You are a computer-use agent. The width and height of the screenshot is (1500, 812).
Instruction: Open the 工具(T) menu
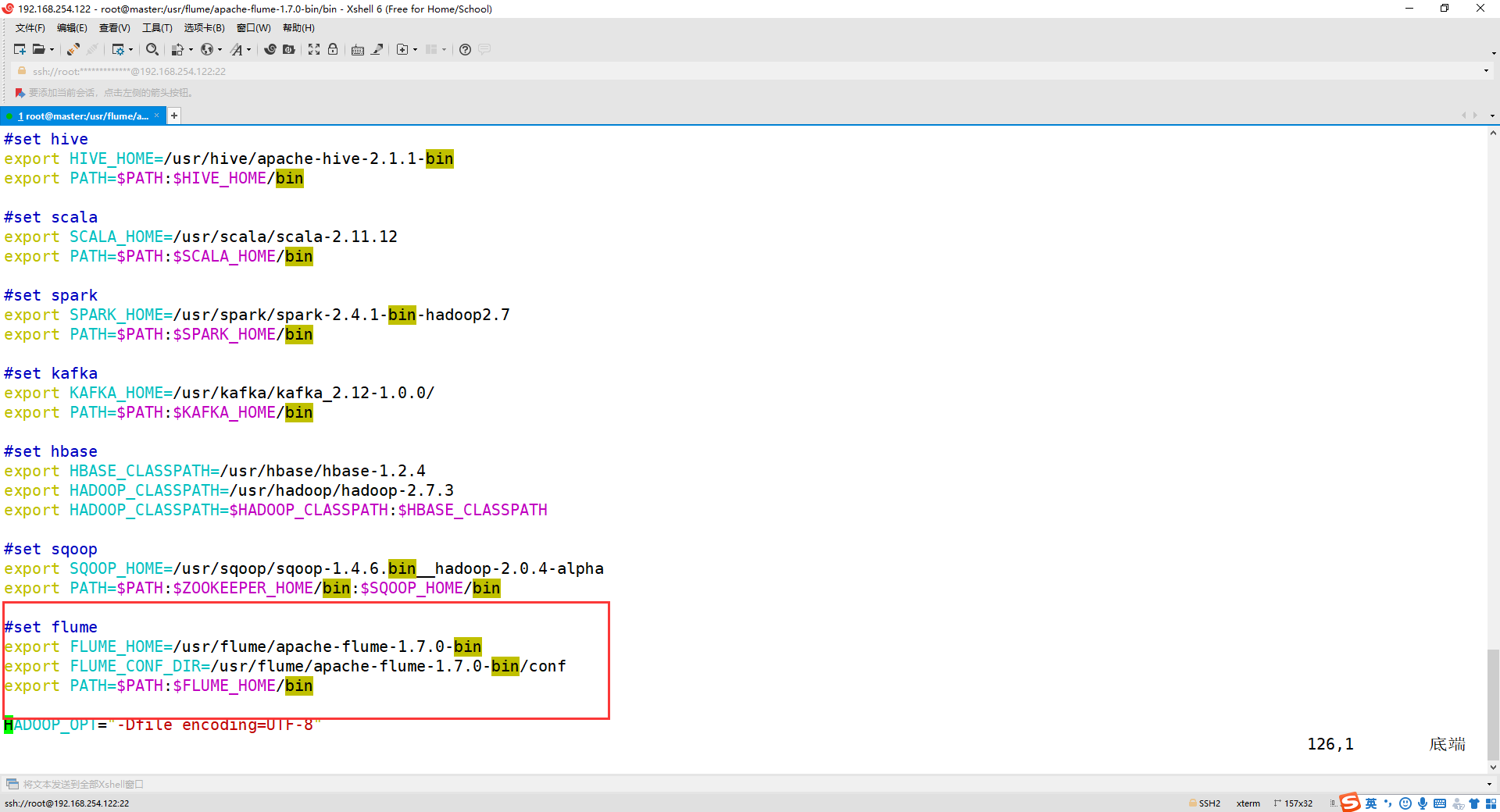point(157,27)
